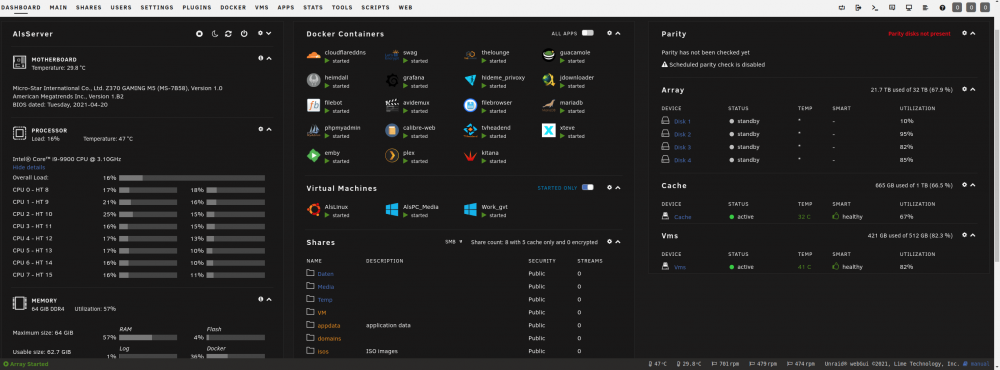The image size is (1000, 370).
Task: Open the web terminal icon
Action: pos(875,8)
